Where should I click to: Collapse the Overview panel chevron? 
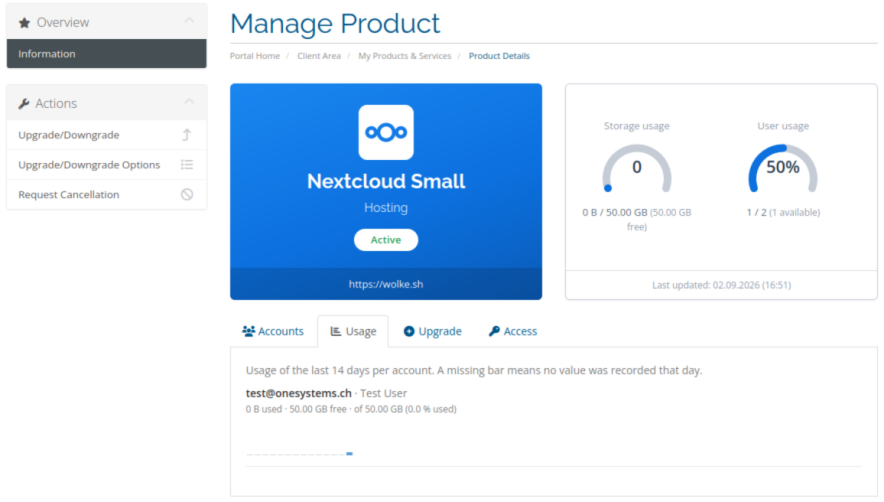(189, 21)
